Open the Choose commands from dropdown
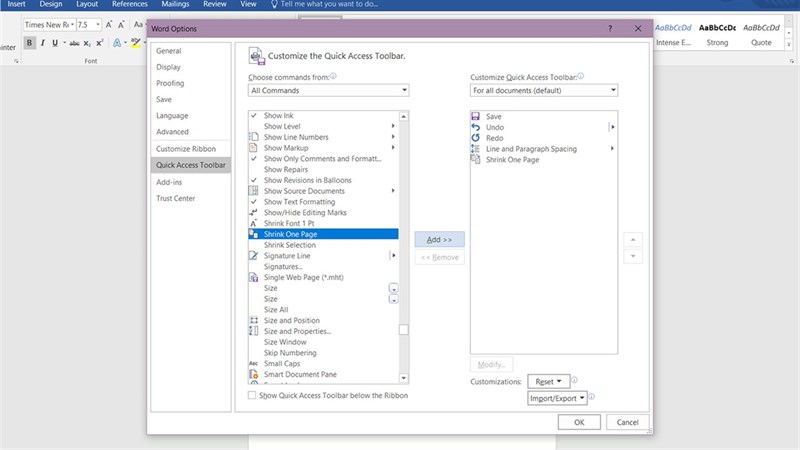800x450 pixels. point(329,90)
